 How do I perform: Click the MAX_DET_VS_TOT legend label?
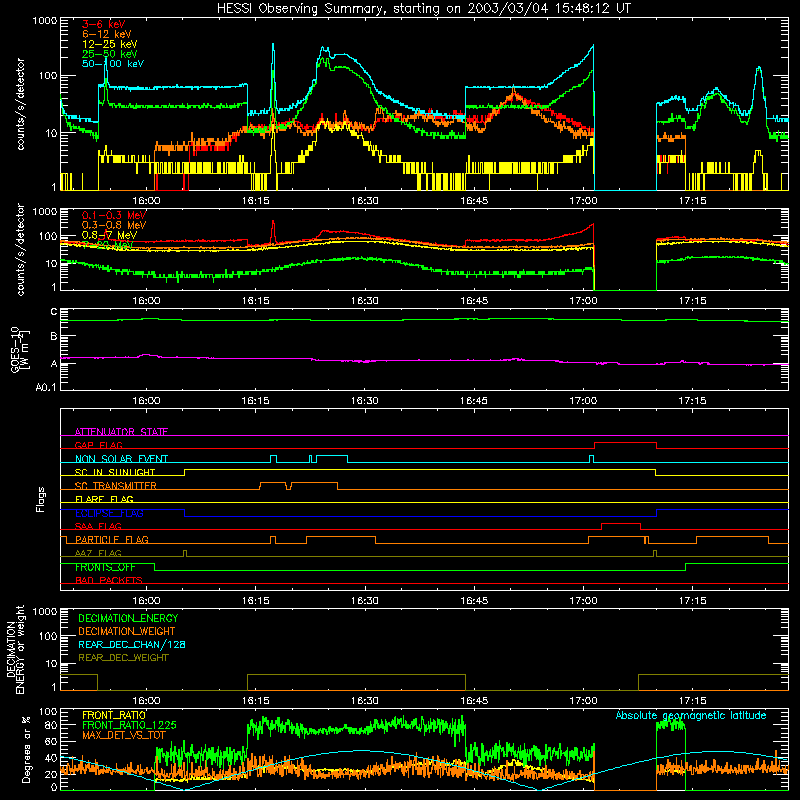[x=124, y=735]
